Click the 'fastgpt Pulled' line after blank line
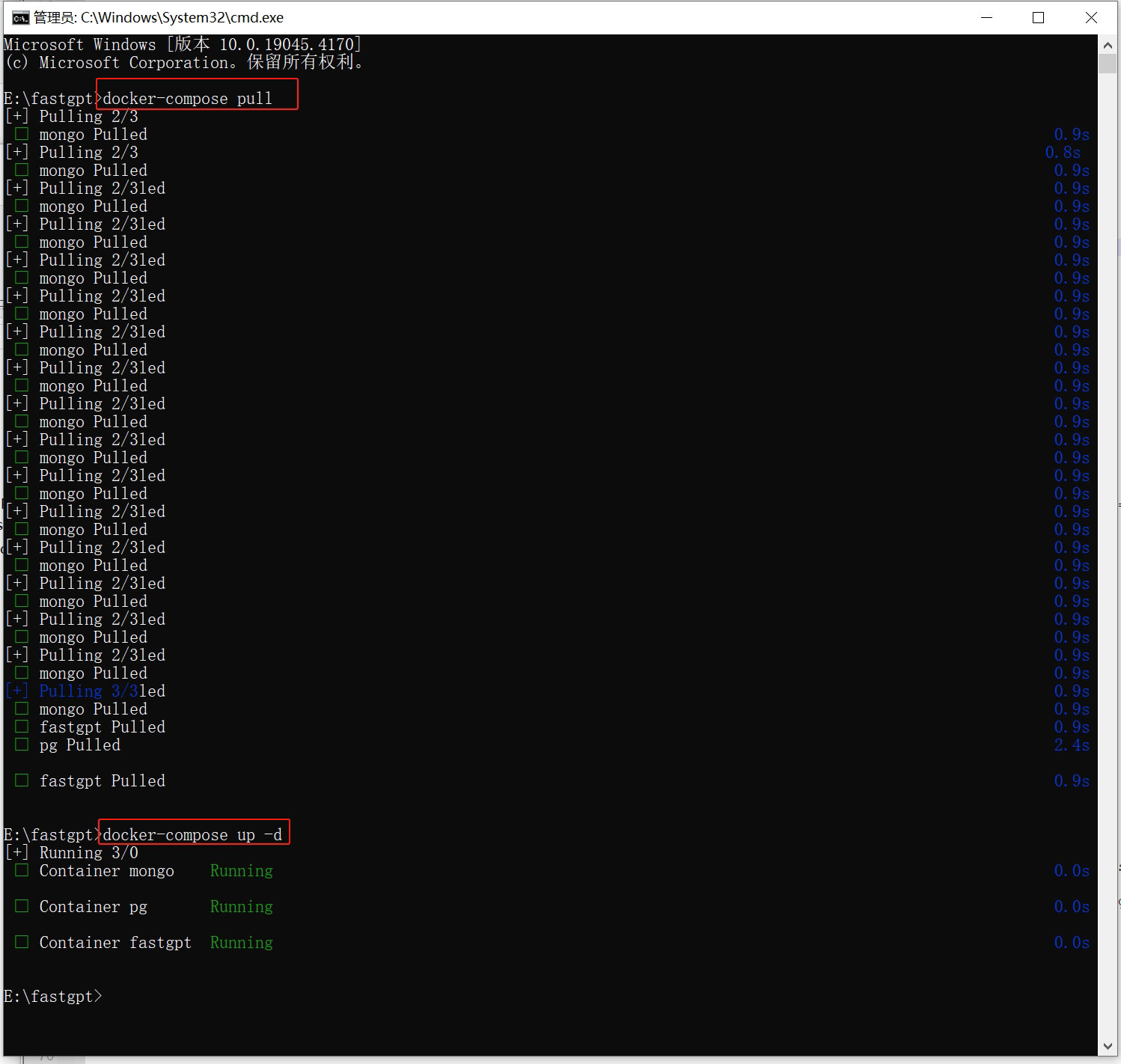This screenshot has height=1064, width=1121. pos(102,781)
